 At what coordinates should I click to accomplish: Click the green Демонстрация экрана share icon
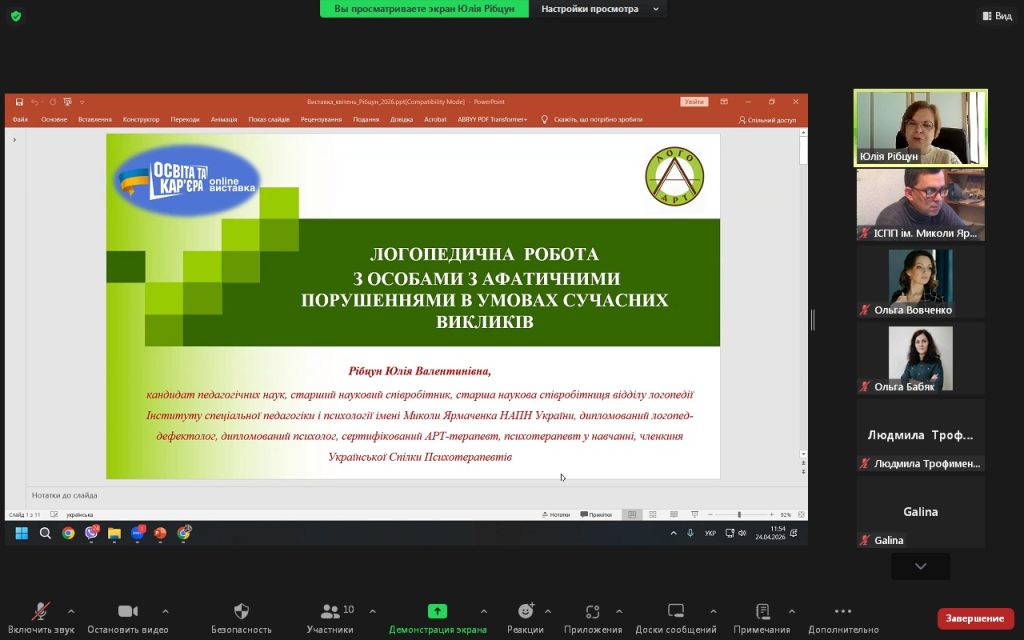pyautogui.click(x=437, y=611)
